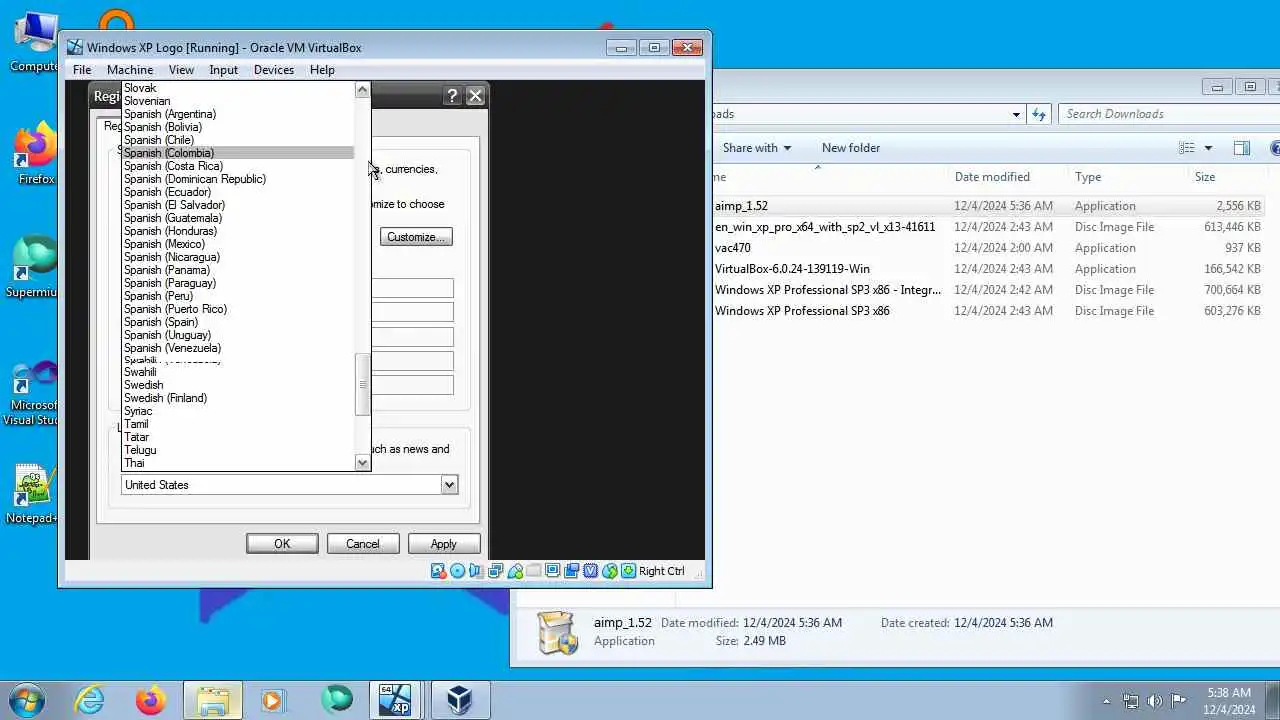1280x720 pixels.
Task: Refresh the Downloads address bar
Action: (x=1039, y=114)
